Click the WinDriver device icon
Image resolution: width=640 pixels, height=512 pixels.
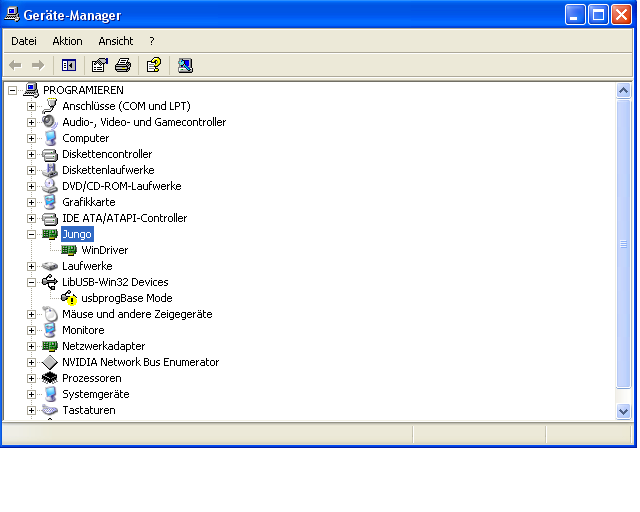[x=69, y=250]
